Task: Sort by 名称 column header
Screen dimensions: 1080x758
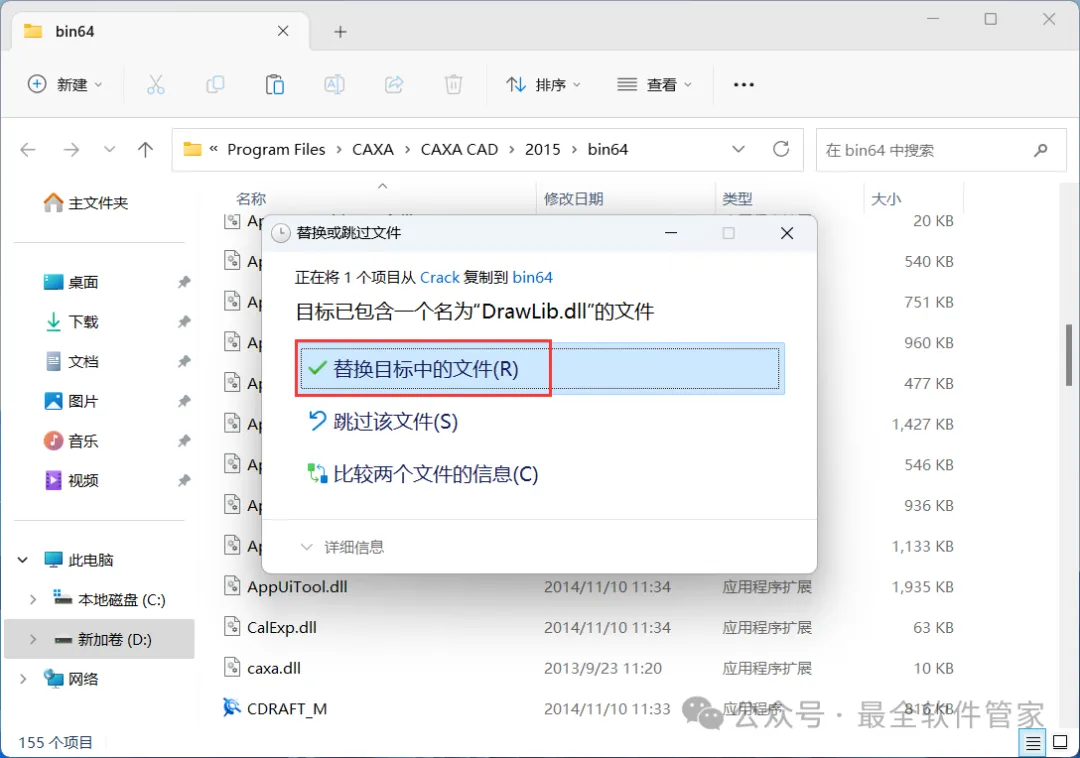Action: pos(251,199)
